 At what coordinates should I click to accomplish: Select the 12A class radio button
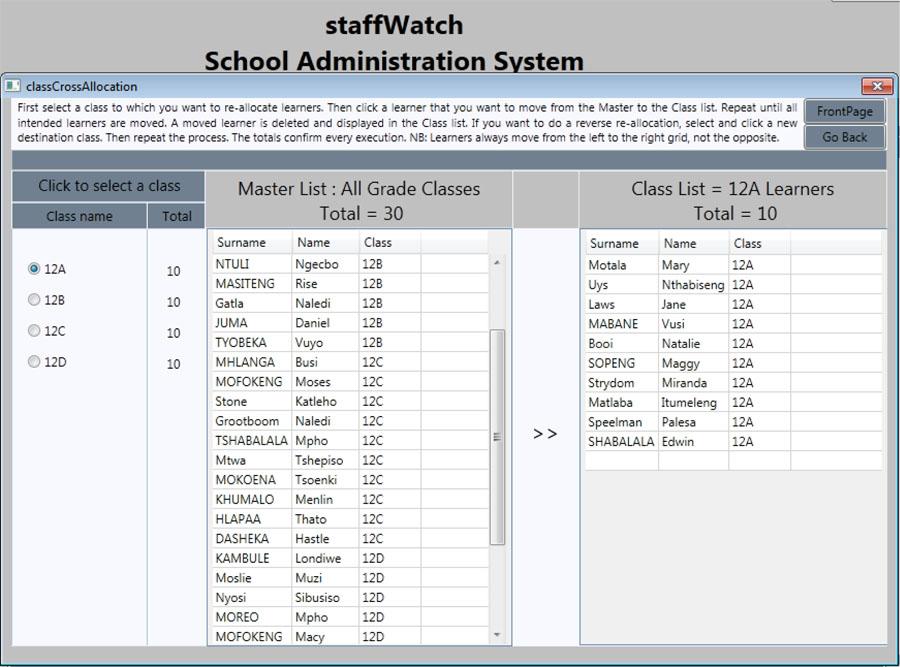(35, 269)
